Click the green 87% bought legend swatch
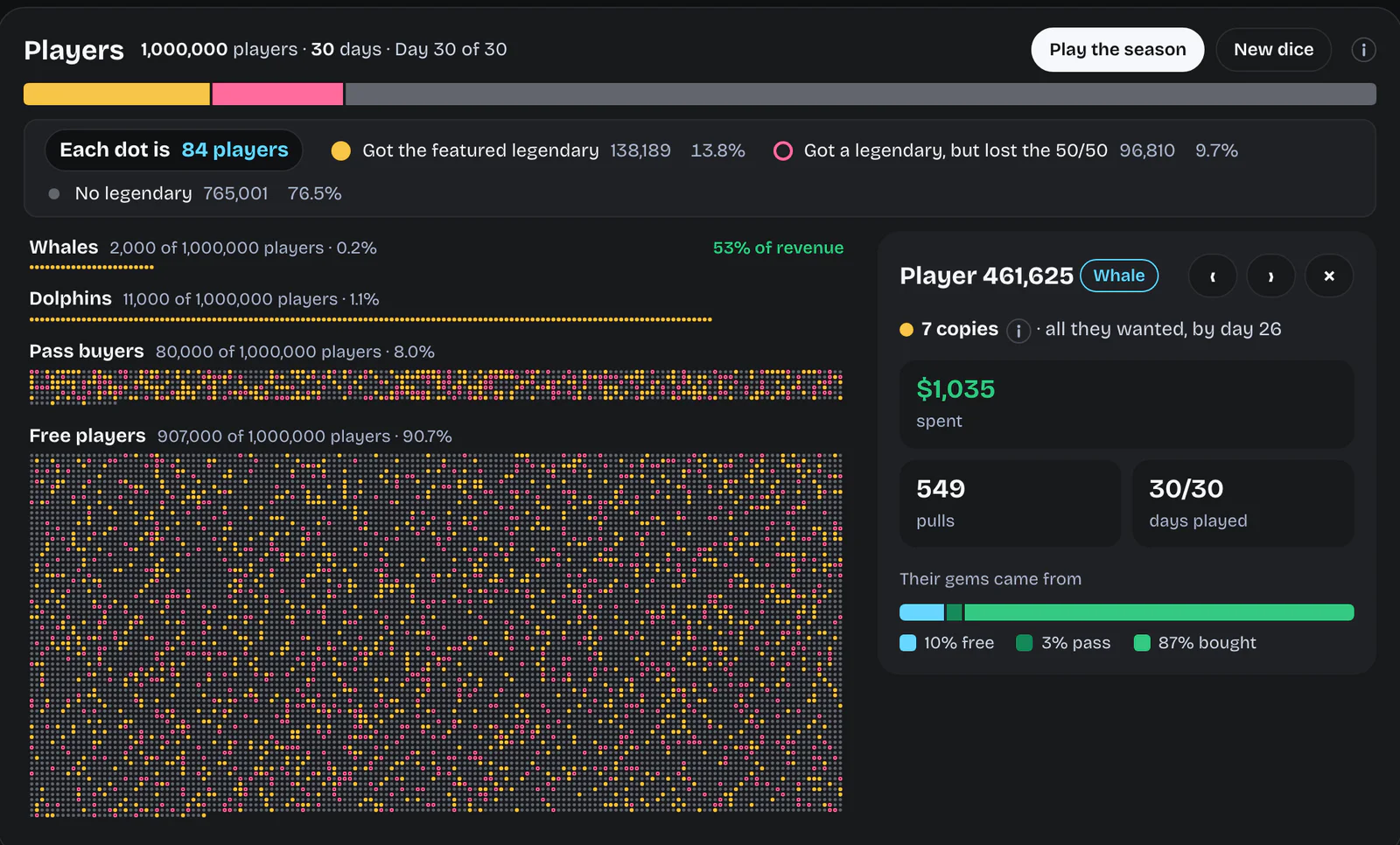This screenshot has height=845, width=1400. (1142, 643)
